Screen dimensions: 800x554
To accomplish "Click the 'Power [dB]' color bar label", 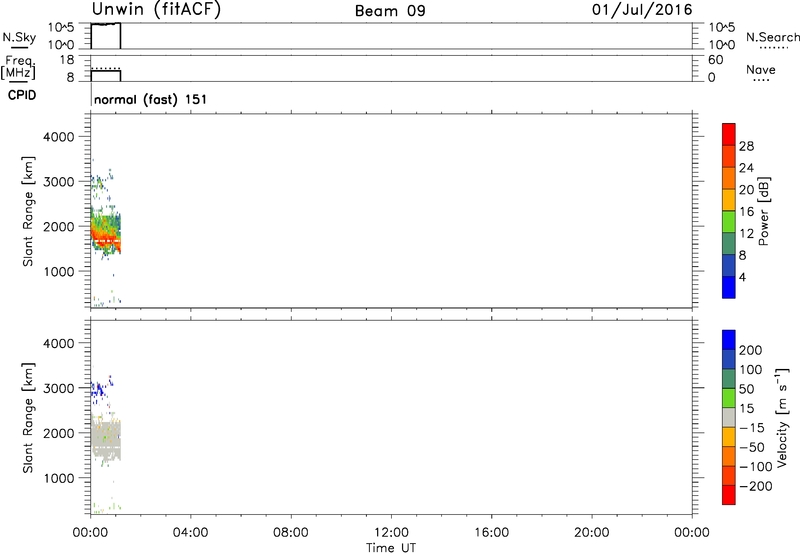I will click(x=763, y=211).
